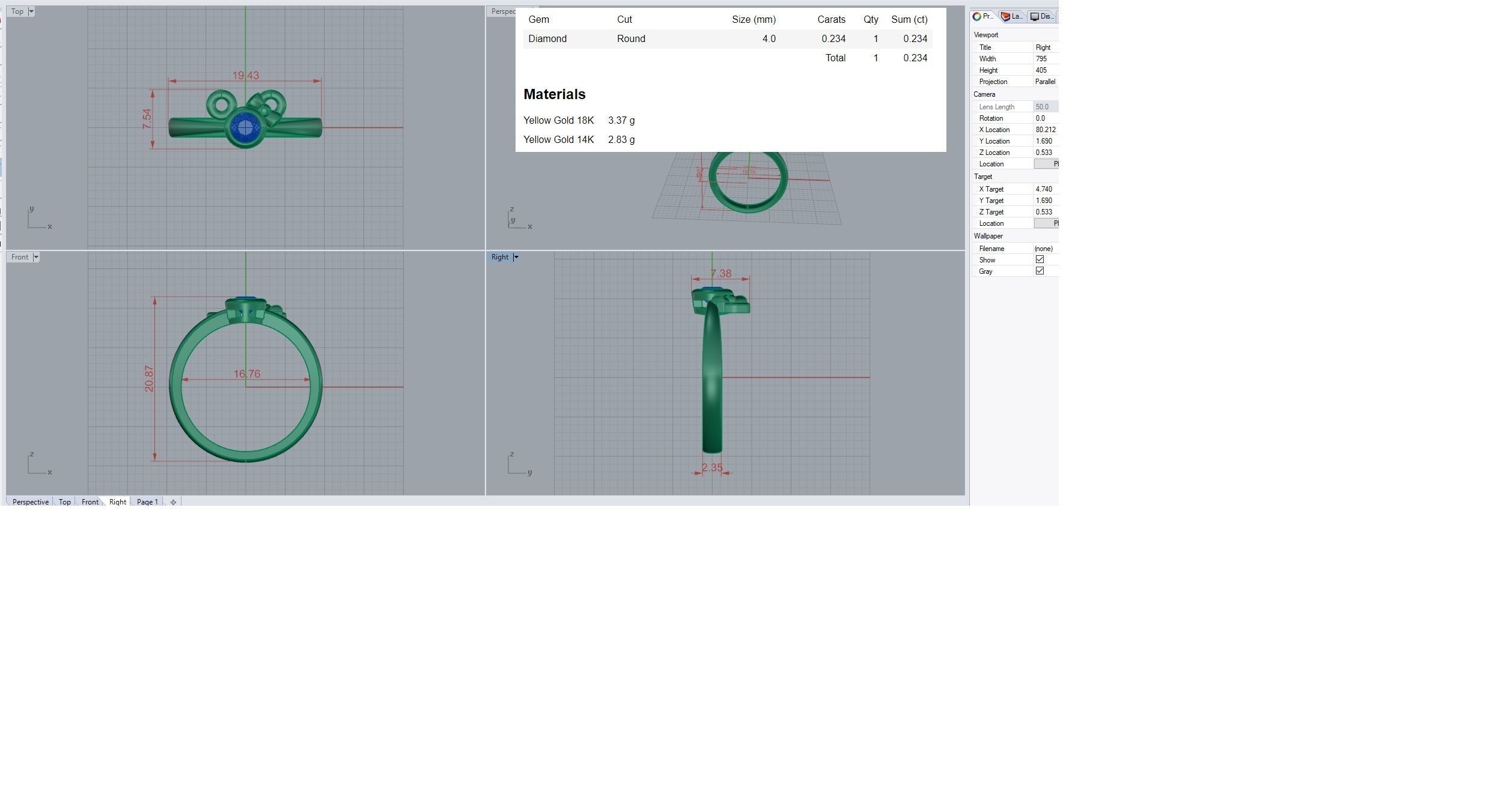Click the blue diamond gem in Top view

coord(245,127)
